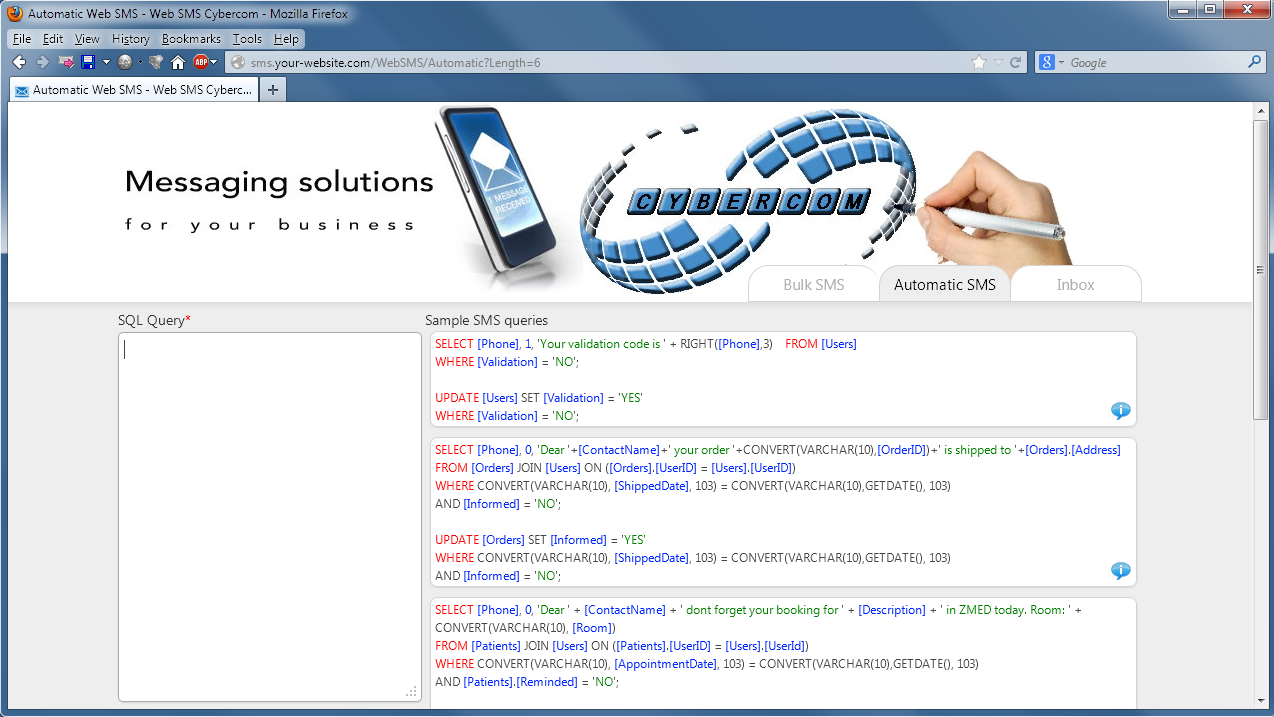Expand the Adblock Plus dropdown arrow
Screen dimensions: 1274x717
[214, 62]
